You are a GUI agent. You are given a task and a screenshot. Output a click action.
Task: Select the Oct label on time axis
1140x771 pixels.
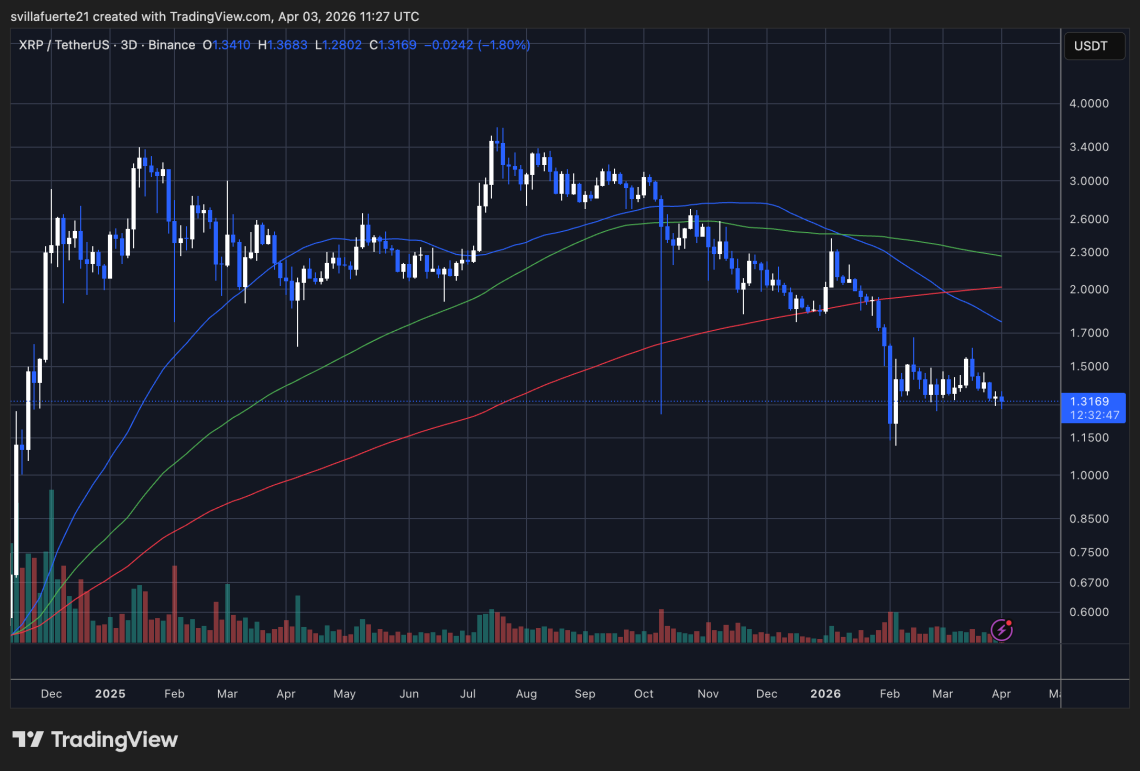pyautogui.click(x=643, y=694)
